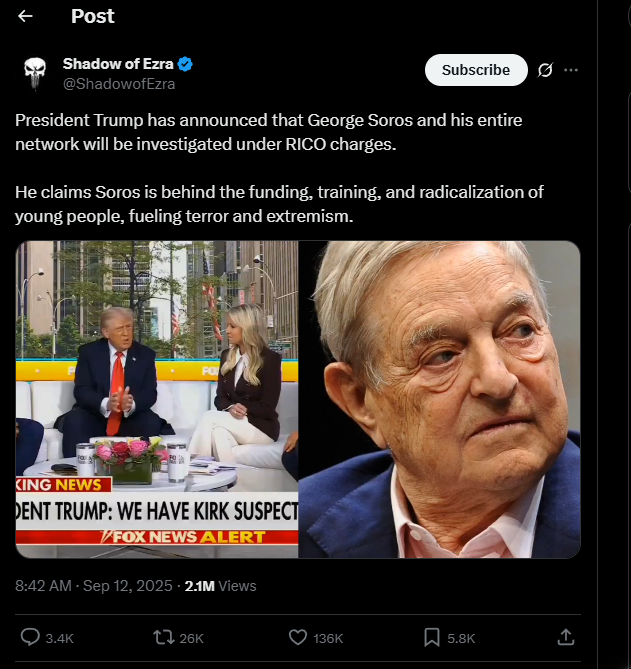Click the post sentence mentioning RICO charges
The width and height of the screenshot is (631, 669).
[x=268, y=132]
